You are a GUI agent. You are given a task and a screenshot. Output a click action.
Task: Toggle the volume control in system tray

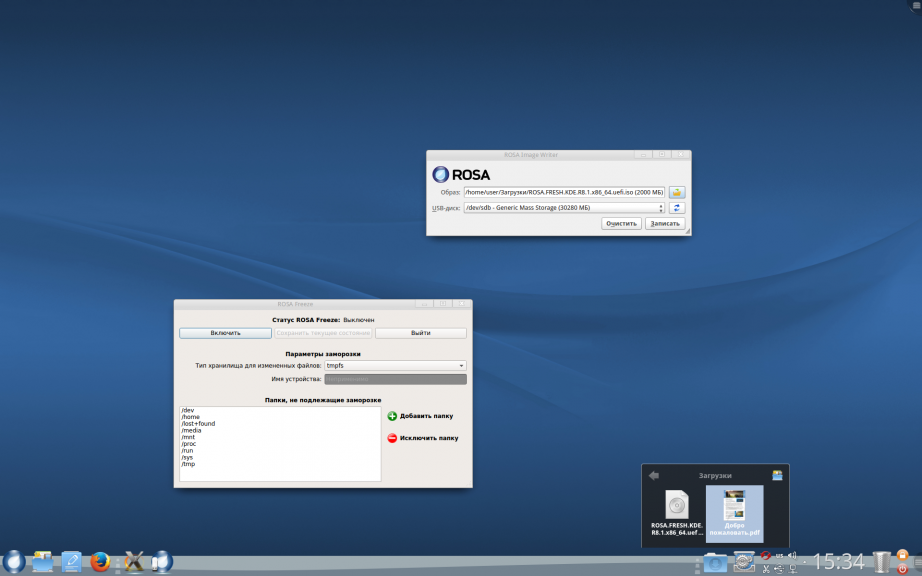pos(792,555)
